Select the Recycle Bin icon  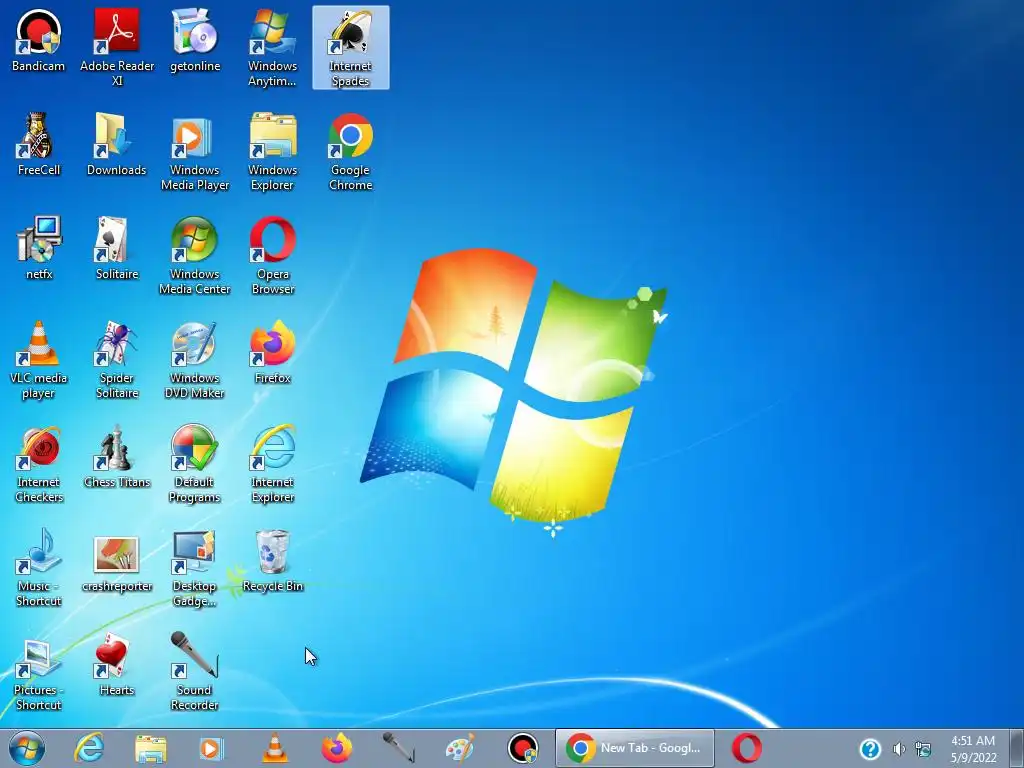pos(272,560)
